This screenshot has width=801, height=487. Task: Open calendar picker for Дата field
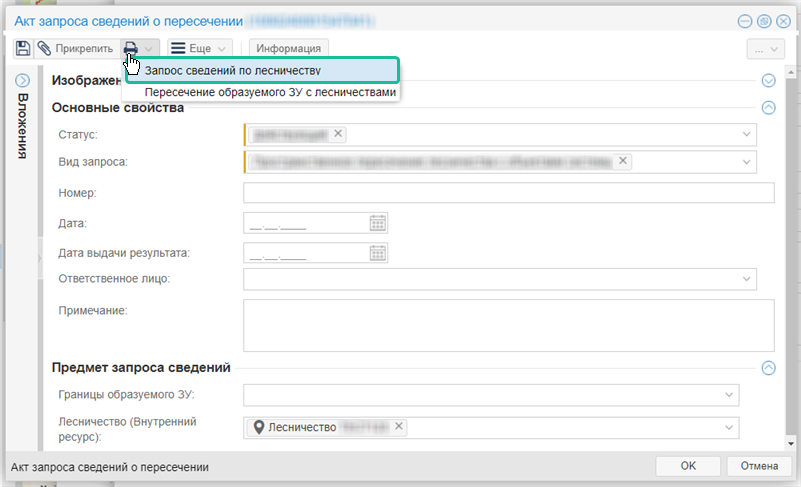coord(377,223)
